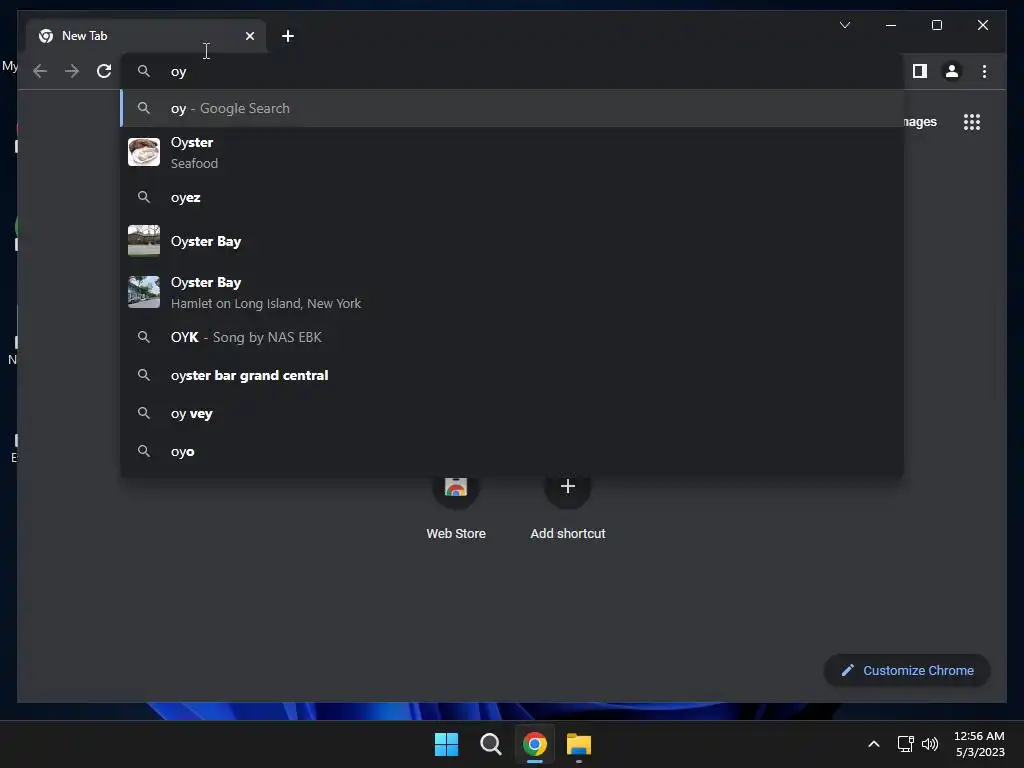This screenshot has height=768, width=1024.
Task: Select the New Tab tab
Action: pos(146,36)
